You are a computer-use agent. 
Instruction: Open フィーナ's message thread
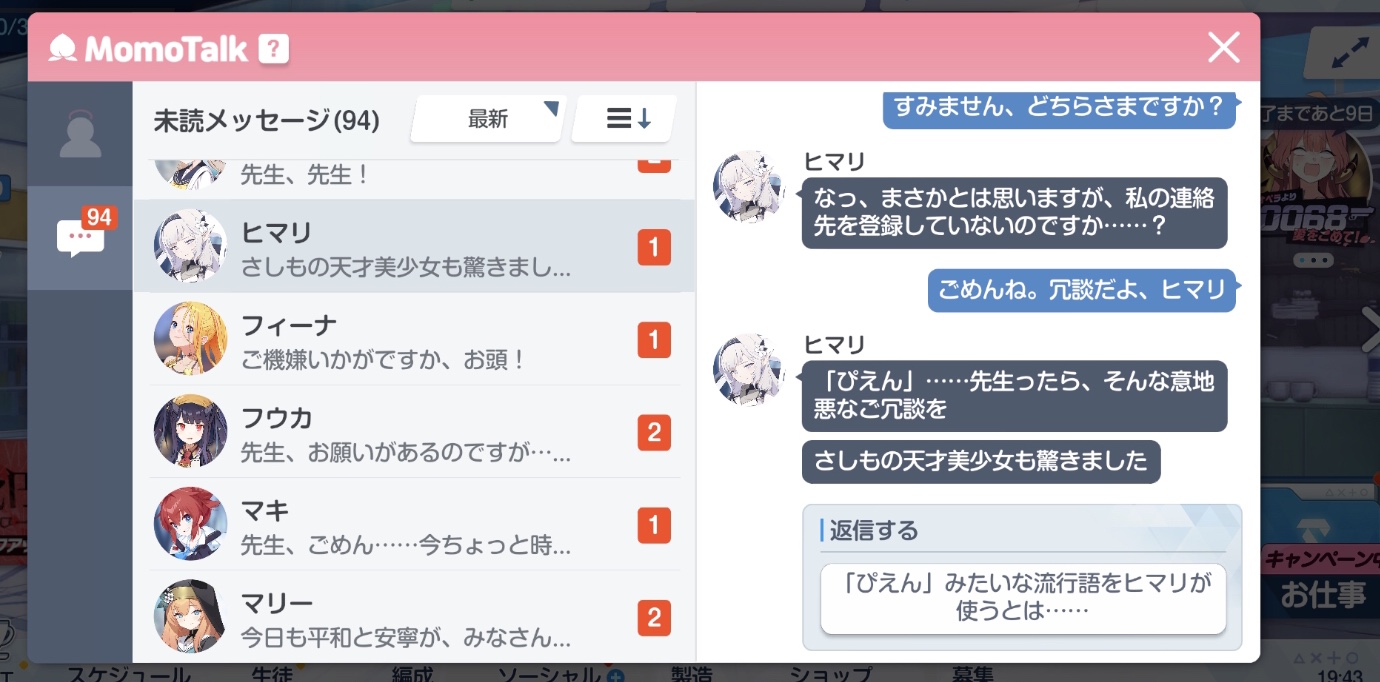(x=413, y=339)
